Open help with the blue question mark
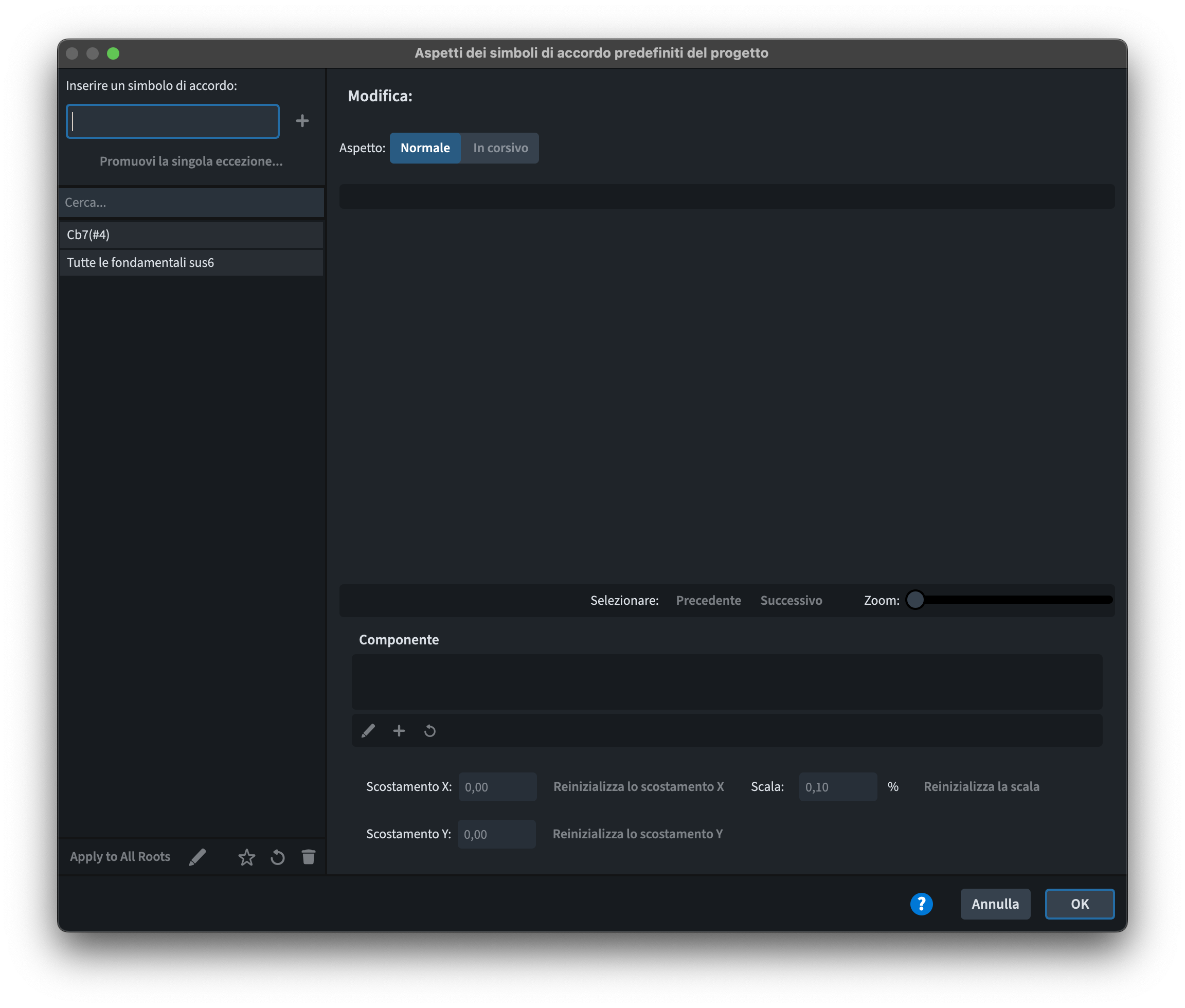 [x=921, y=904]
